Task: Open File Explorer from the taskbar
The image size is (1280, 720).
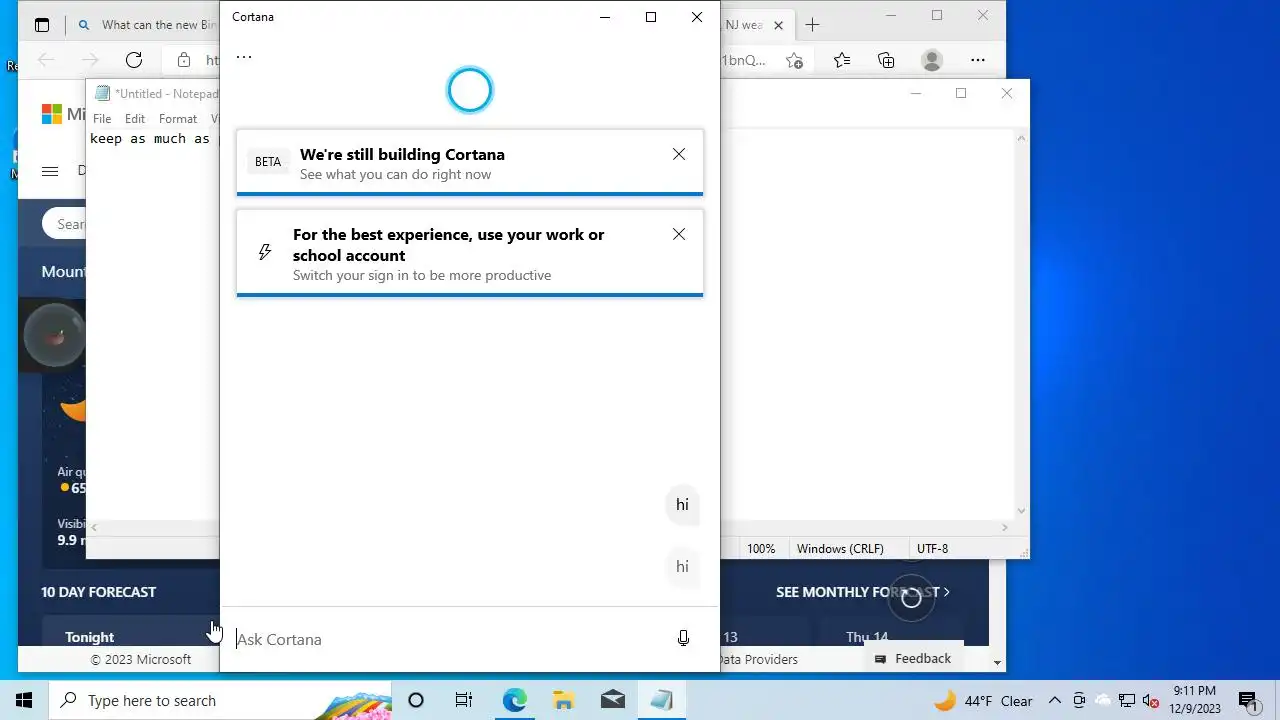Action: pos(563,700)
